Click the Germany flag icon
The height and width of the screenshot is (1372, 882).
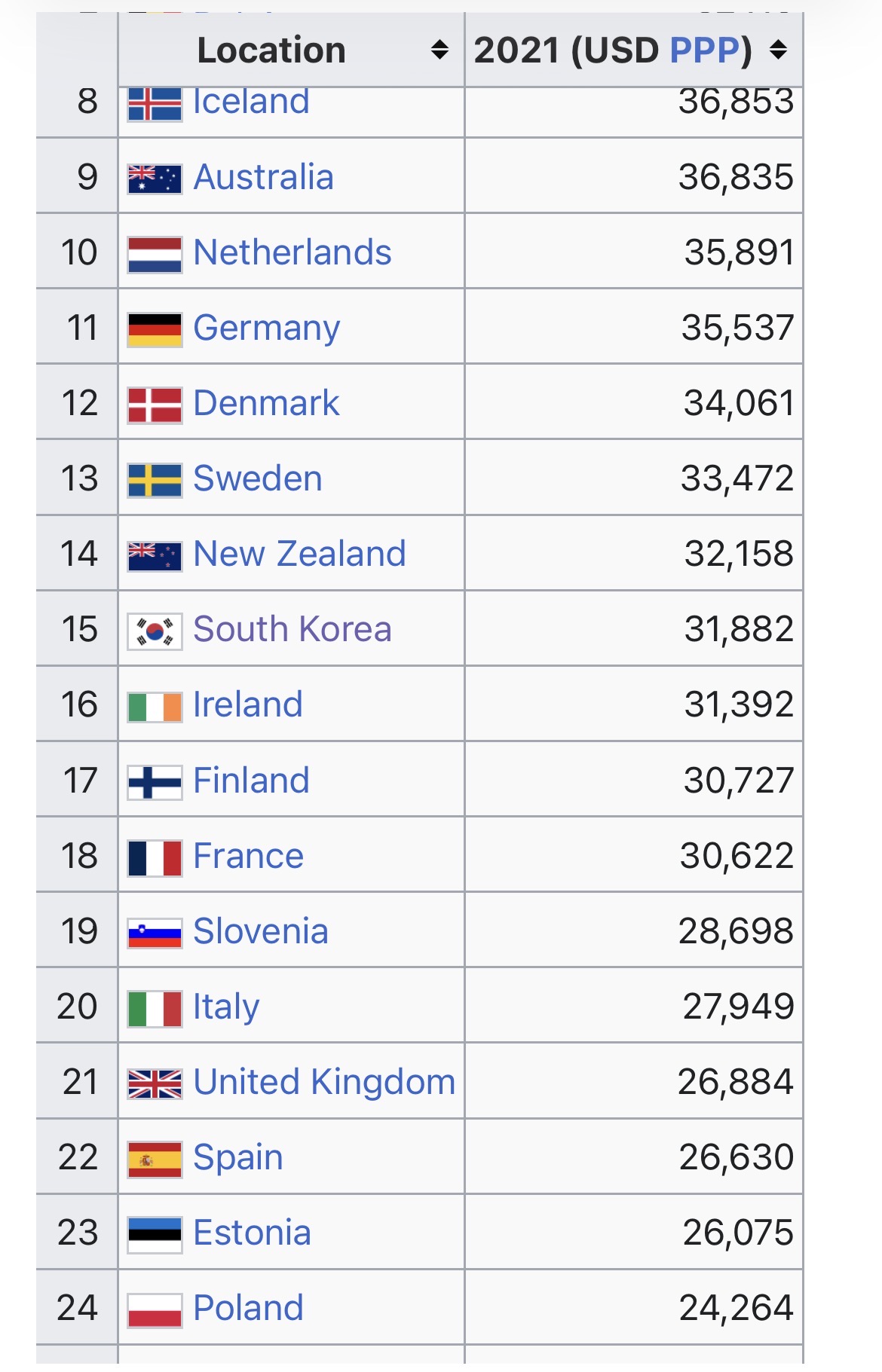pyautogui.click(x=155, y=329)
